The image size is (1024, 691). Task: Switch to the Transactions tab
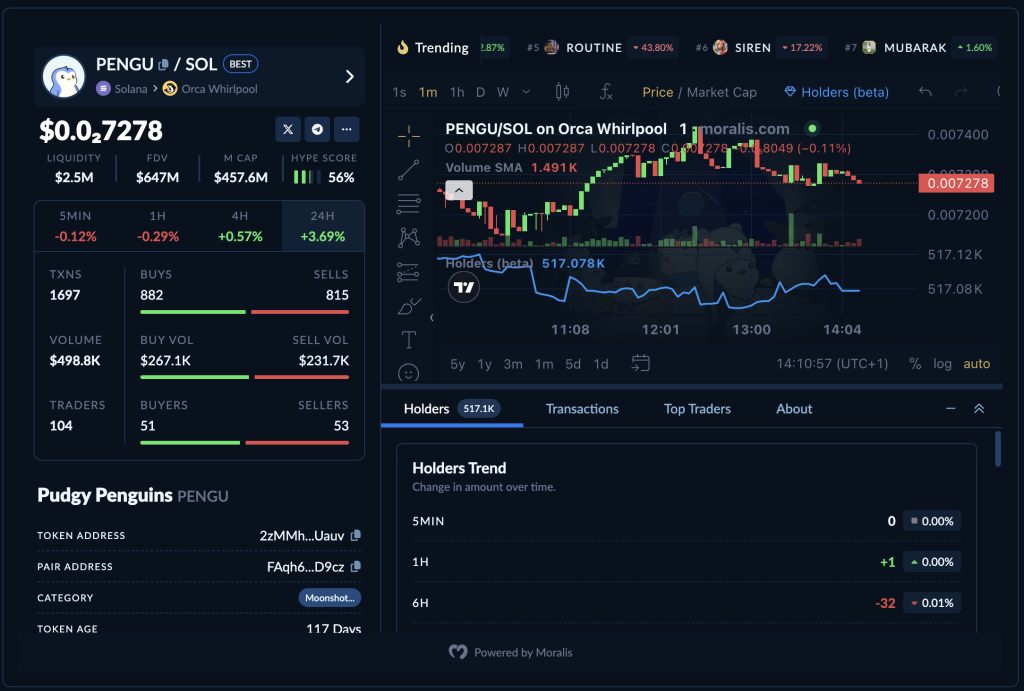pos(582,409)
